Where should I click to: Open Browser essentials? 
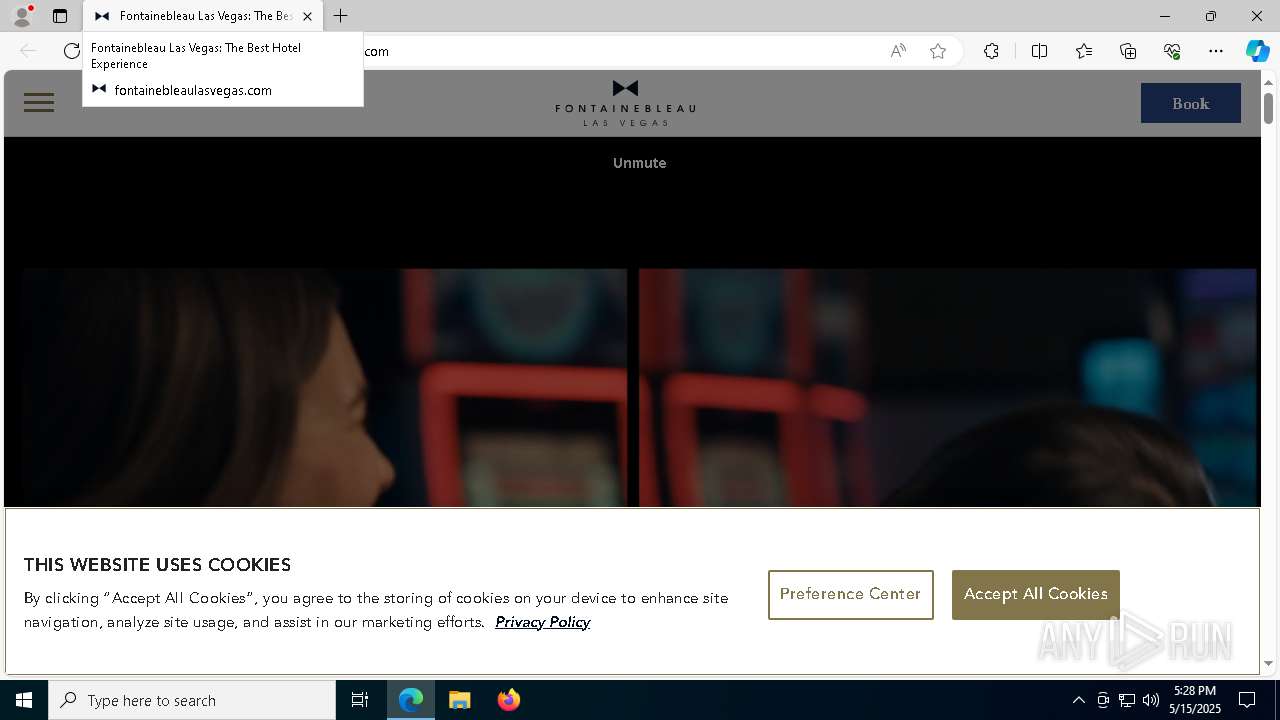point(1172,51)
